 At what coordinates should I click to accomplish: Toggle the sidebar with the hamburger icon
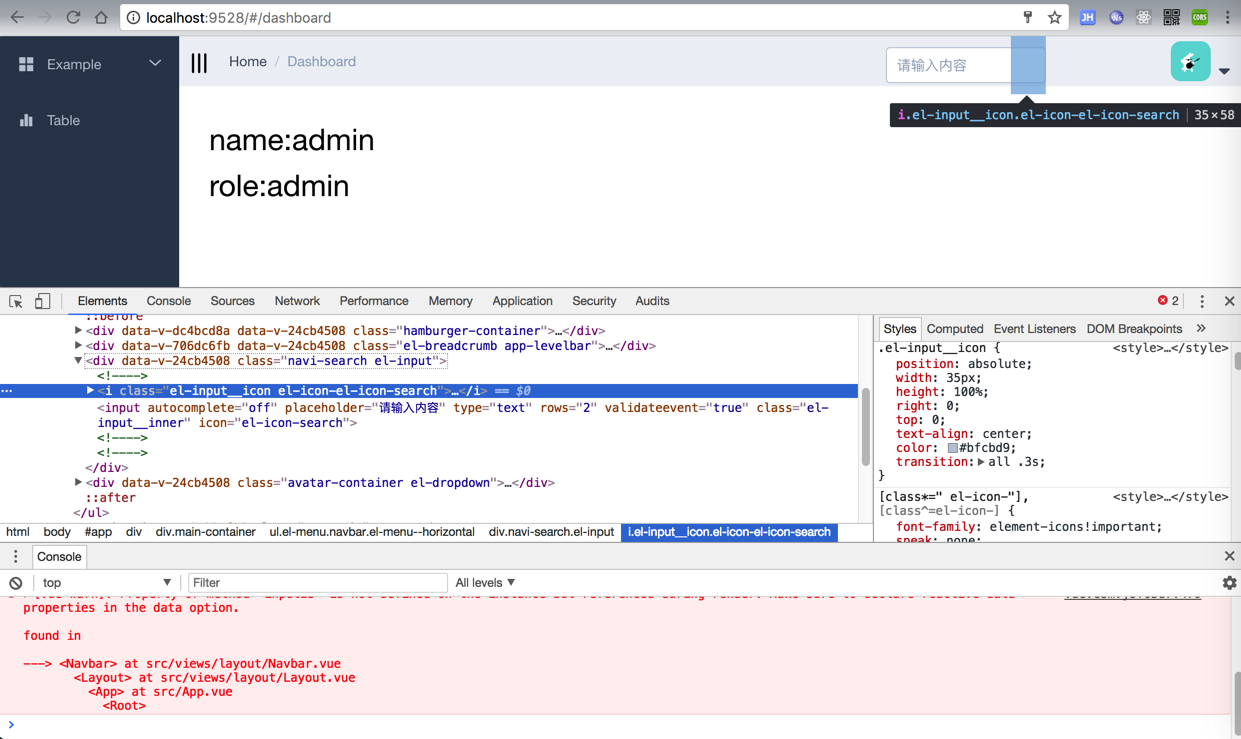pos(199,63)
